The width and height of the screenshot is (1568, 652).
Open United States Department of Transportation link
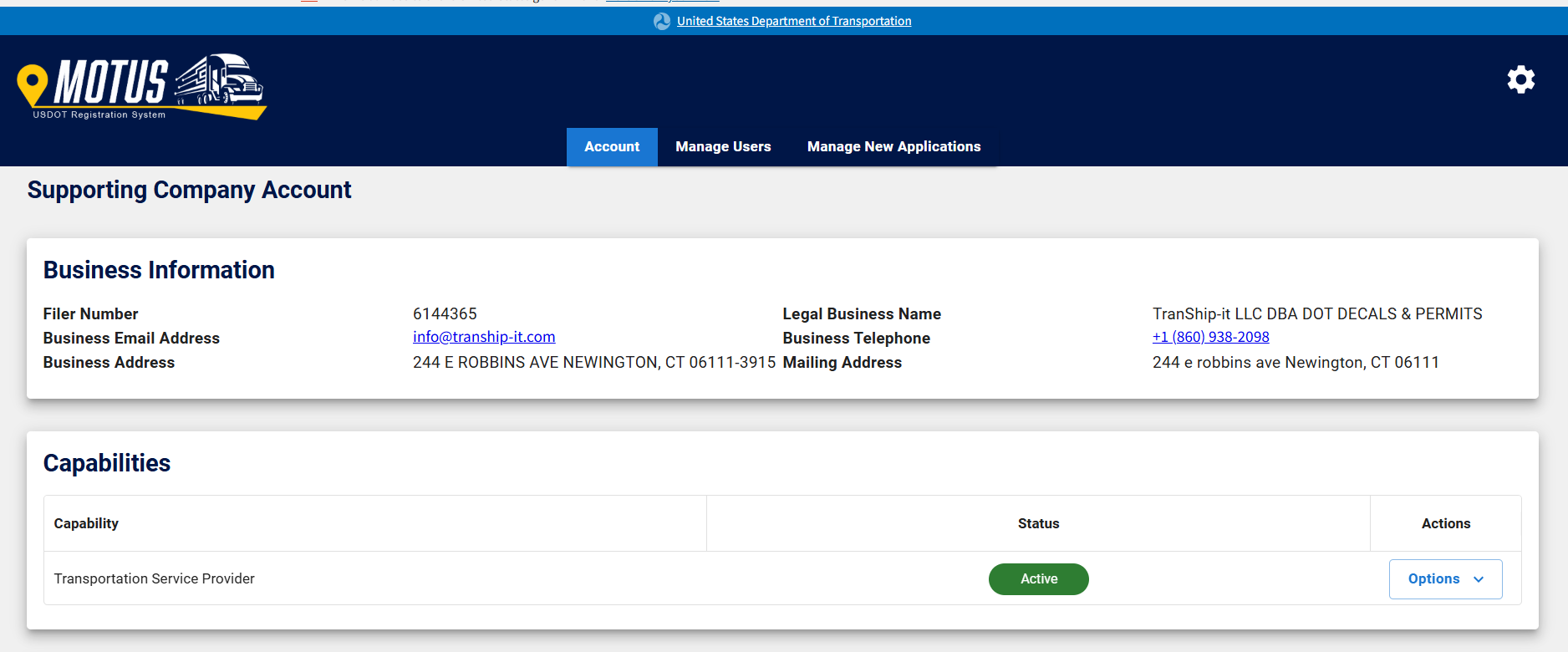794,21
